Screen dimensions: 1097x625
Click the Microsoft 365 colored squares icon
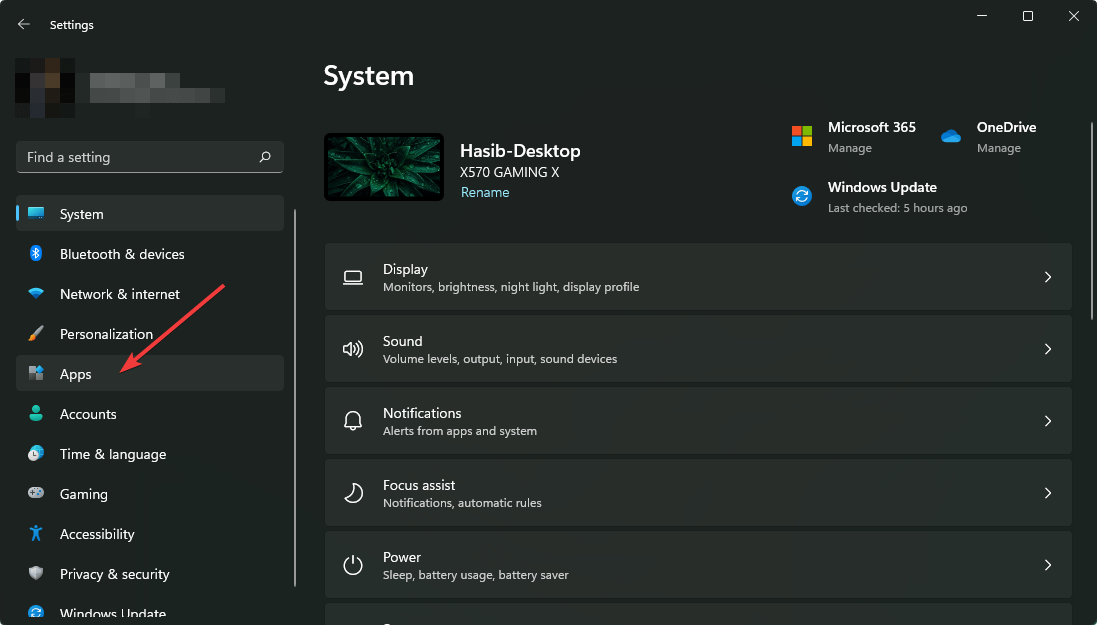(801, 134)
